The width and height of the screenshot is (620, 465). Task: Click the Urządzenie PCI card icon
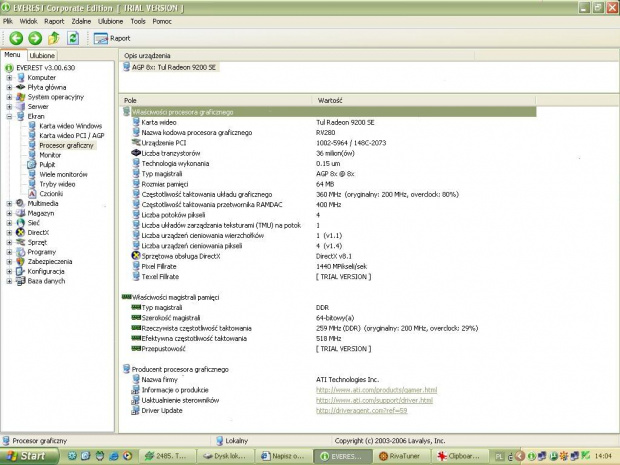[136, 142]
